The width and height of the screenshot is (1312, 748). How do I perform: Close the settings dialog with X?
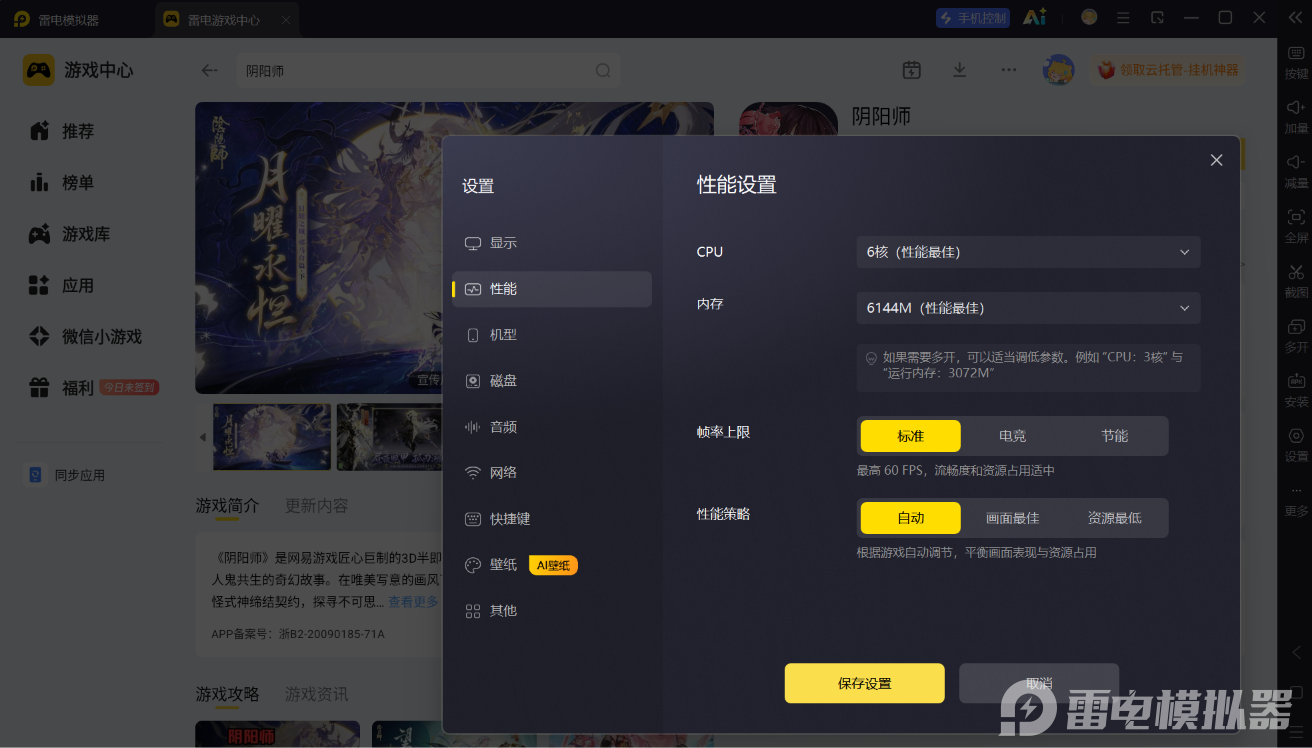tap(1216, 160)
